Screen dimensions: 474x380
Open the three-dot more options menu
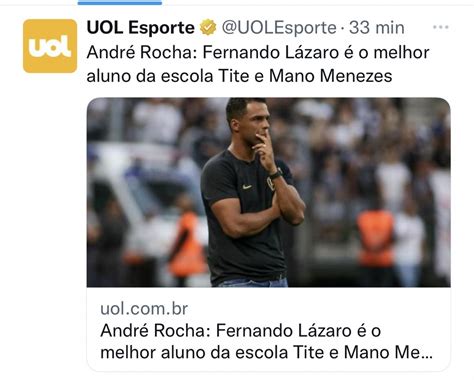tap(441, 27)
